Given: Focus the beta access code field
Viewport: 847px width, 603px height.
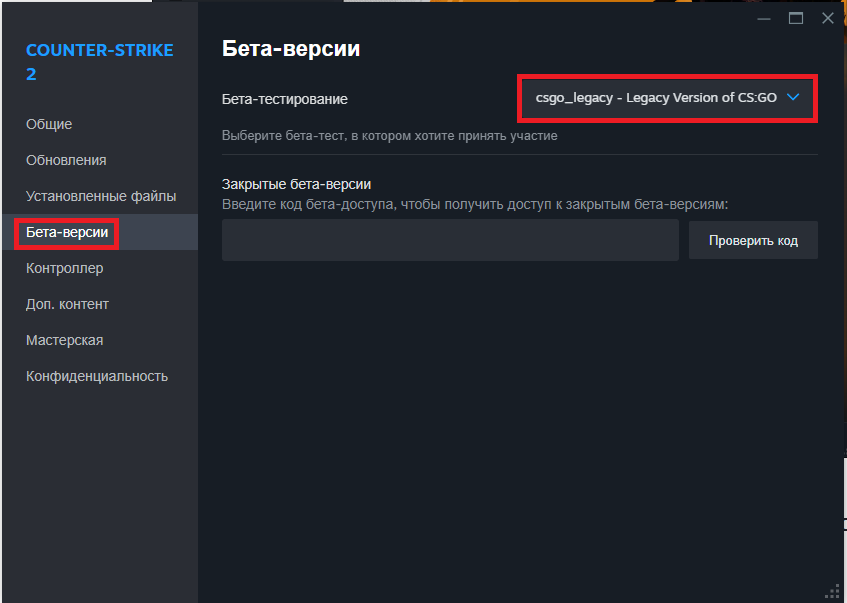Looking at the screenshot, I should (x=450, y=240).
